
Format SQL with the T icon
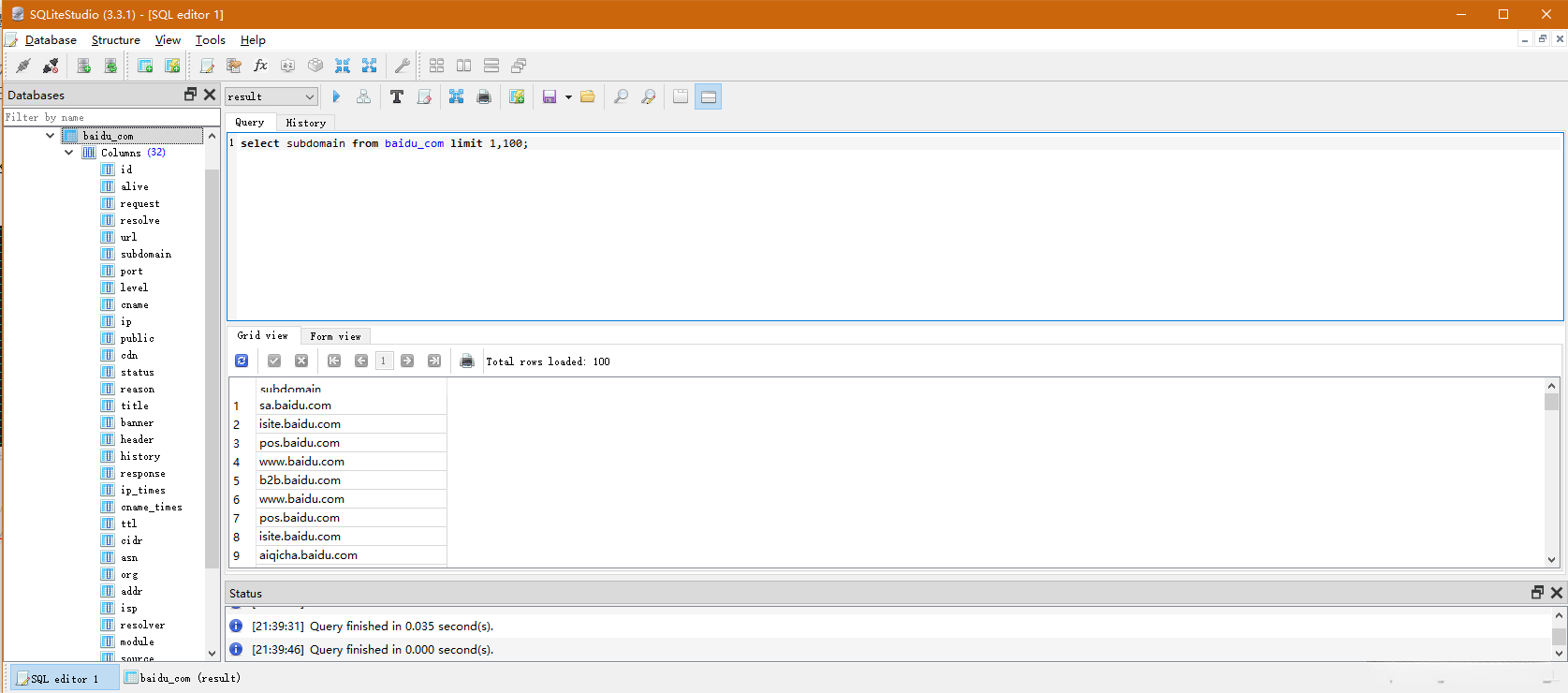pyautogui.click(x=397, y=96)
